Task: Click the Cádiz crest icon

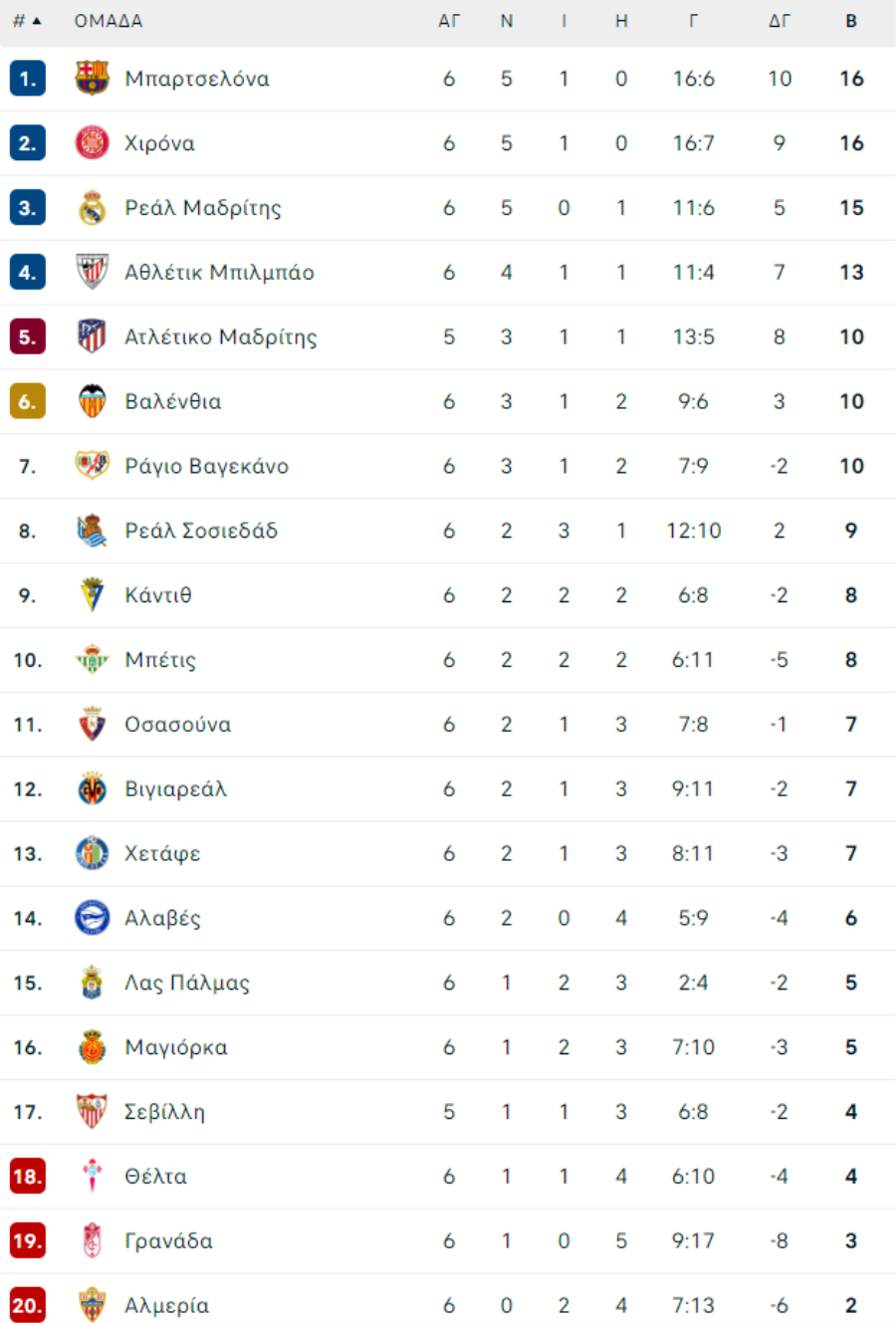Action: pyautogui.click(x=92, y=595)
